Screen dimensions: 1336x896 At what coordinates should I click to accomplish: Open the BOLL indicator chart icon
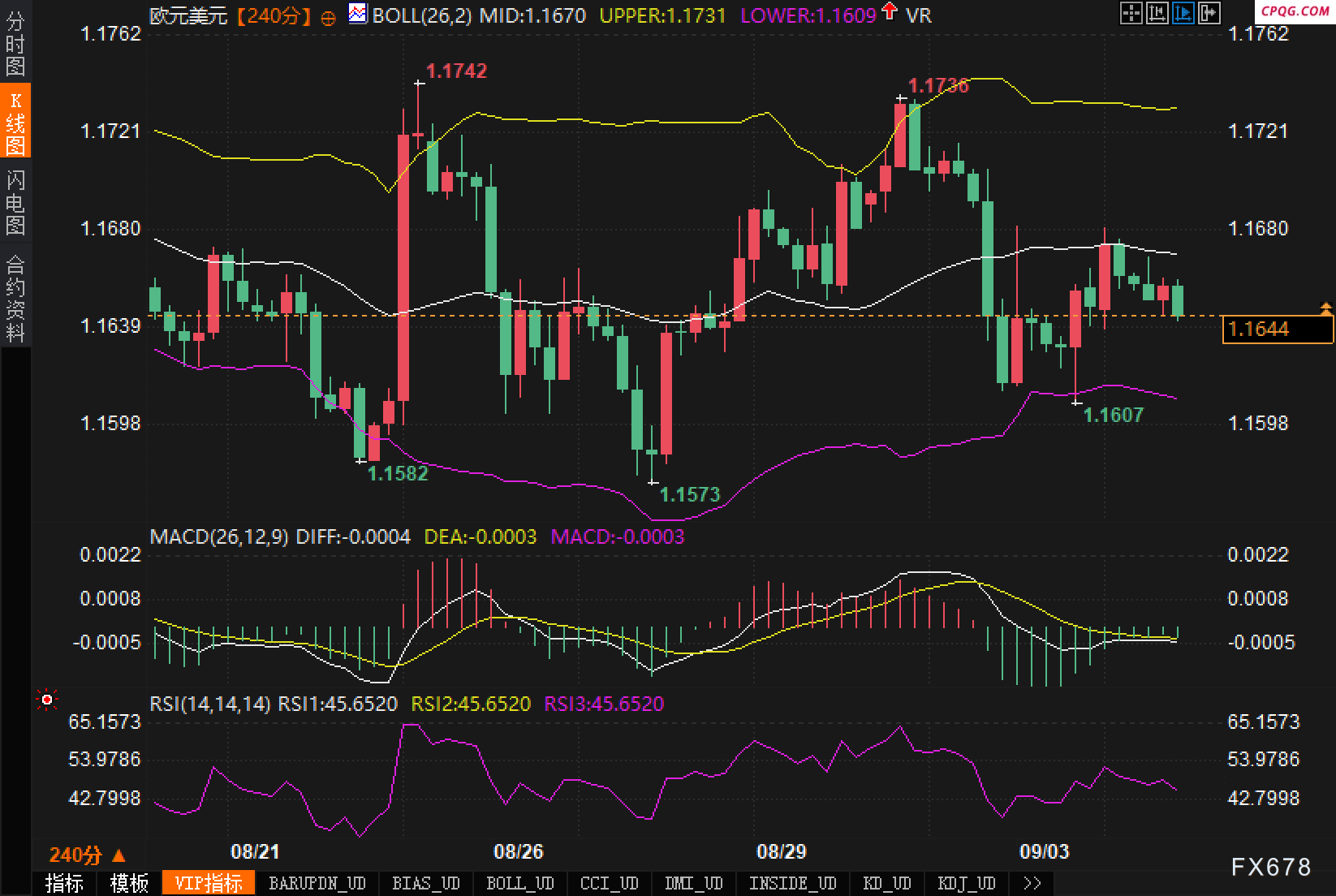click(357, 14)
